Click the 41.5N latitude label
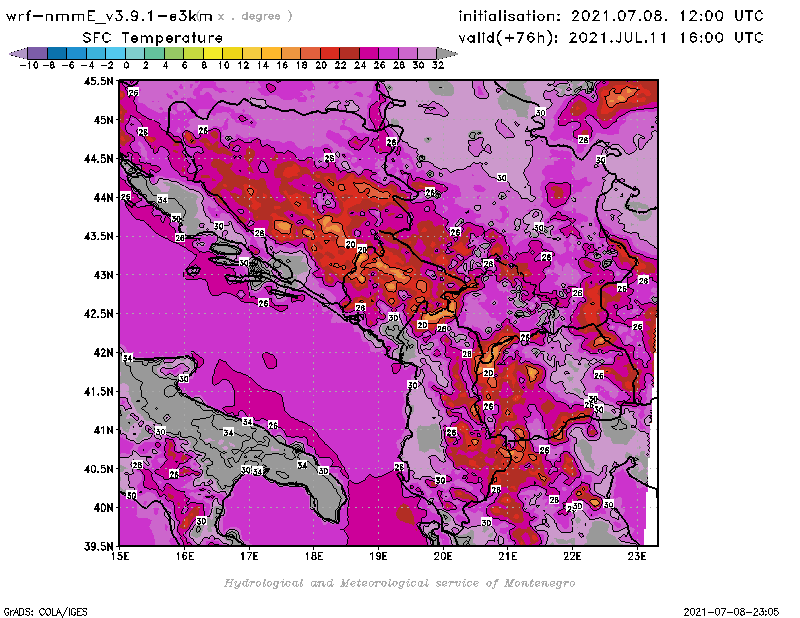Viewport: 800px width, 618px height. click(x=99, y=391)
